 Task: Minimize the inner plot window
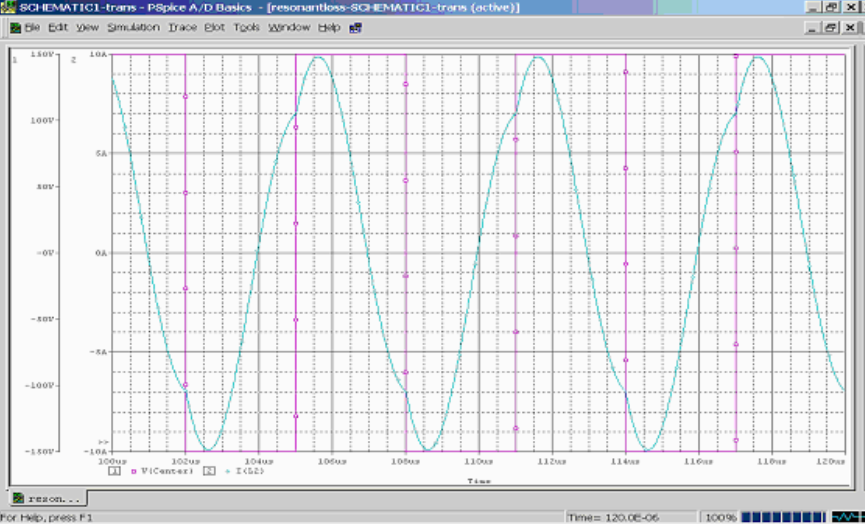[x=813, y=28]
